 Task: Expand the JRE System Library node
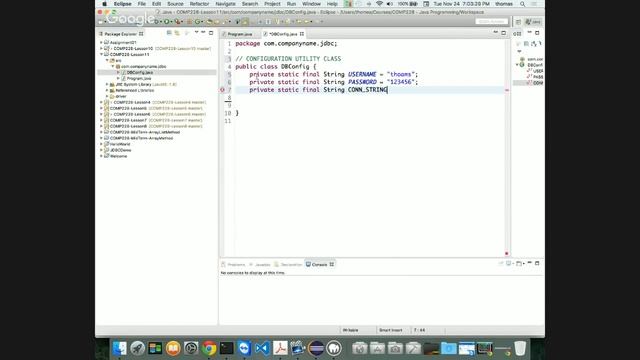click(107, 84)
